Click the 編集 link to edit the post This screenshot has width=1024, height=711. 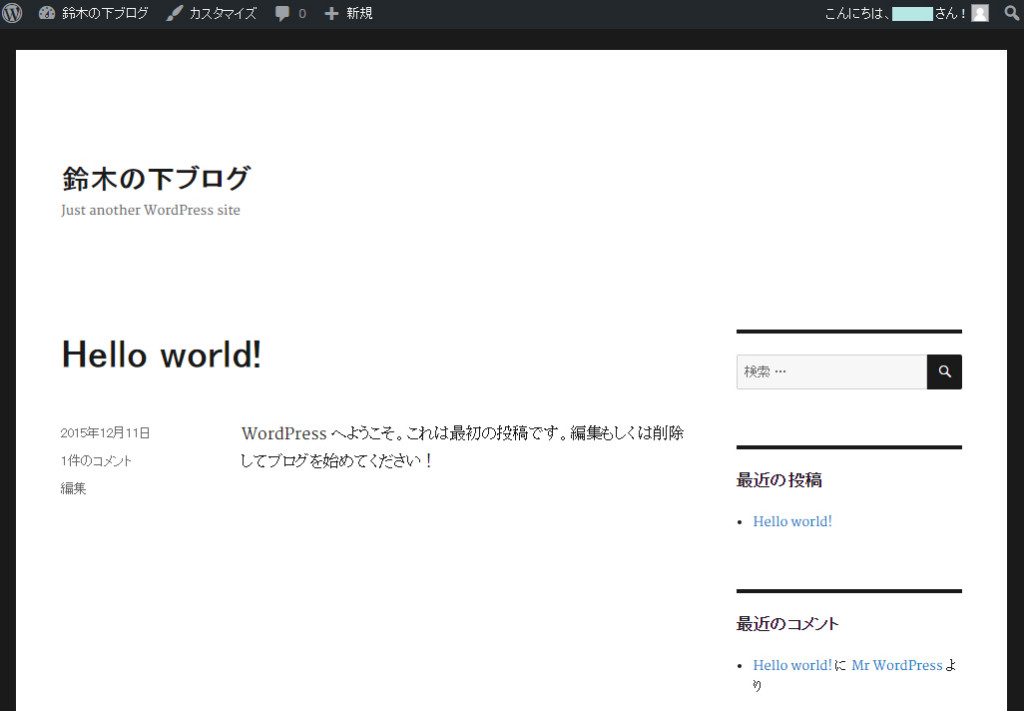click(73, 488)
